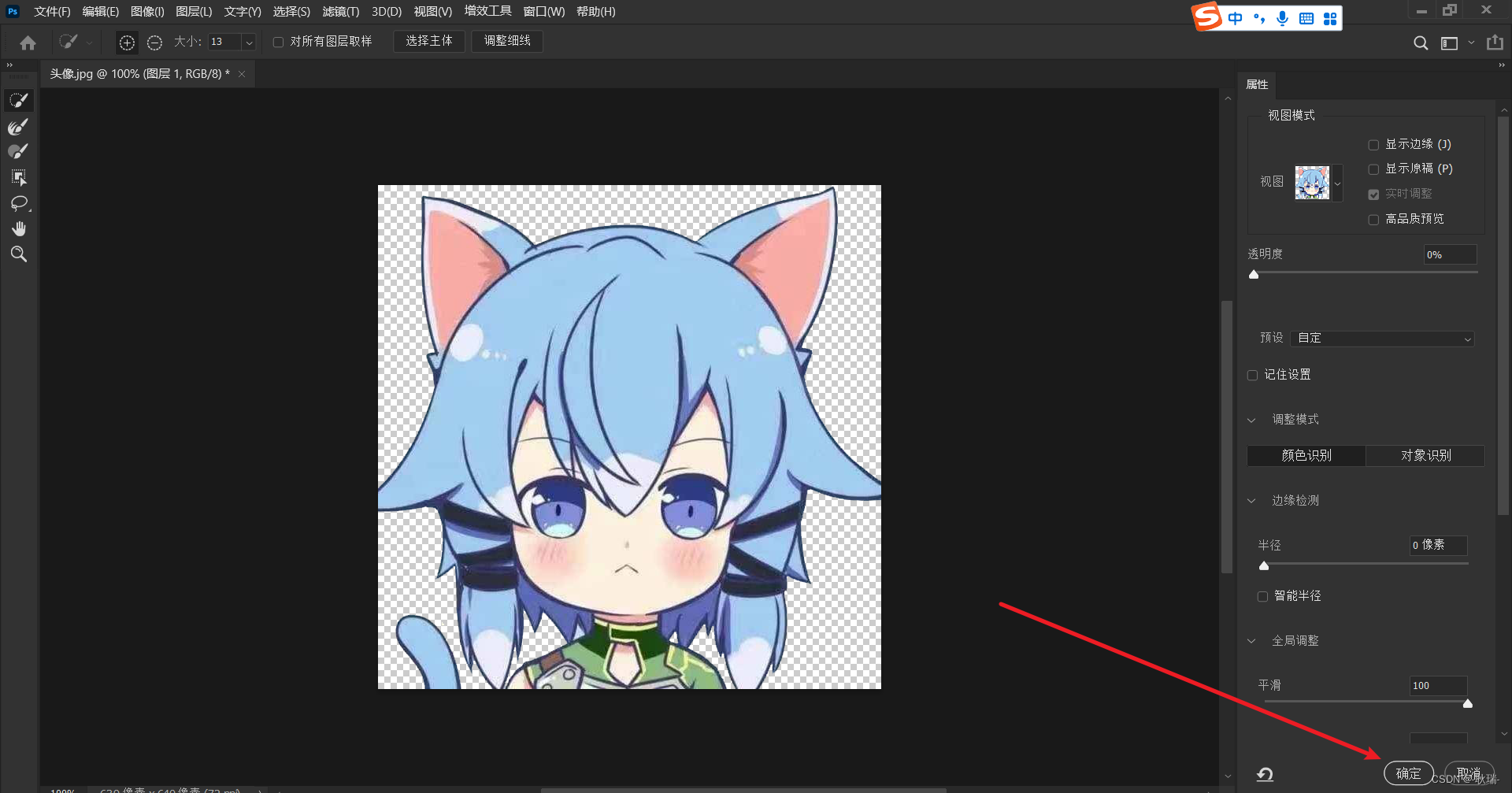This screenshot has height=793, width=1512.
Task: Enable 高品质预览 checkbox
Action: pyautogui.click(x=1373, y=220)
